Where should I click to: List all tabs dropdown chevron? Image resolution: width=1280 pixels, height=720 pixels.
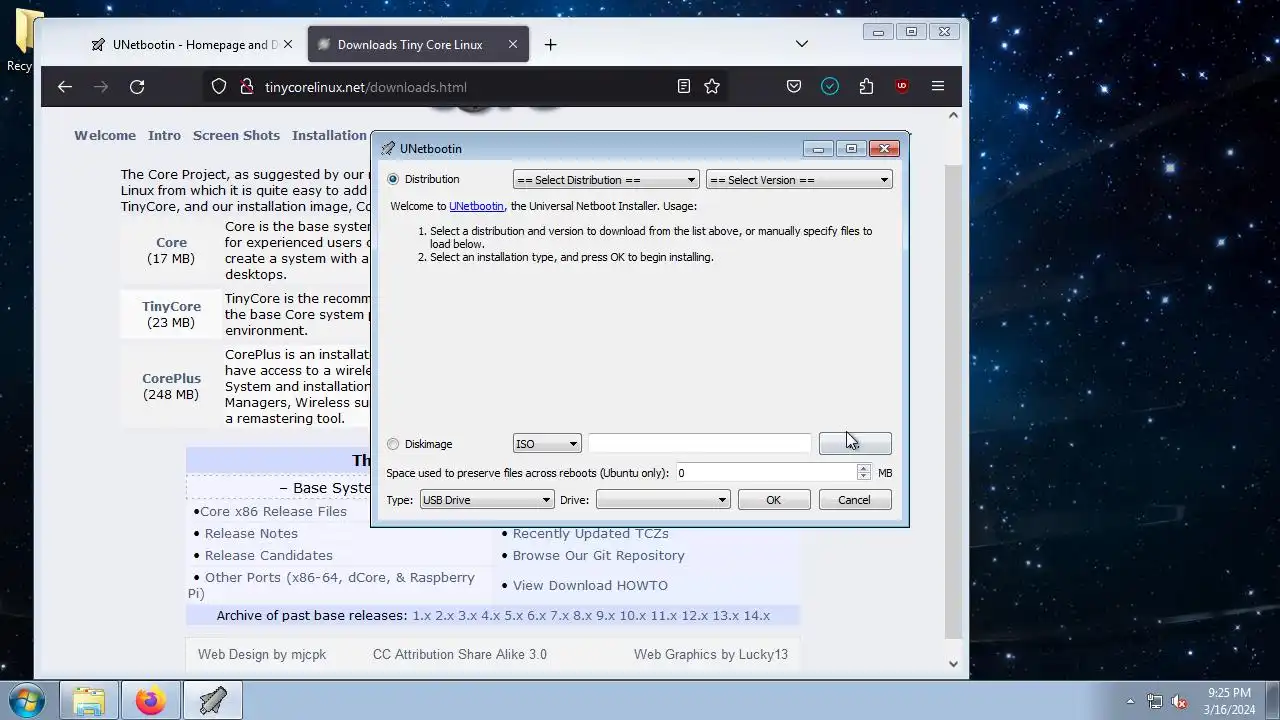(802, 44)
